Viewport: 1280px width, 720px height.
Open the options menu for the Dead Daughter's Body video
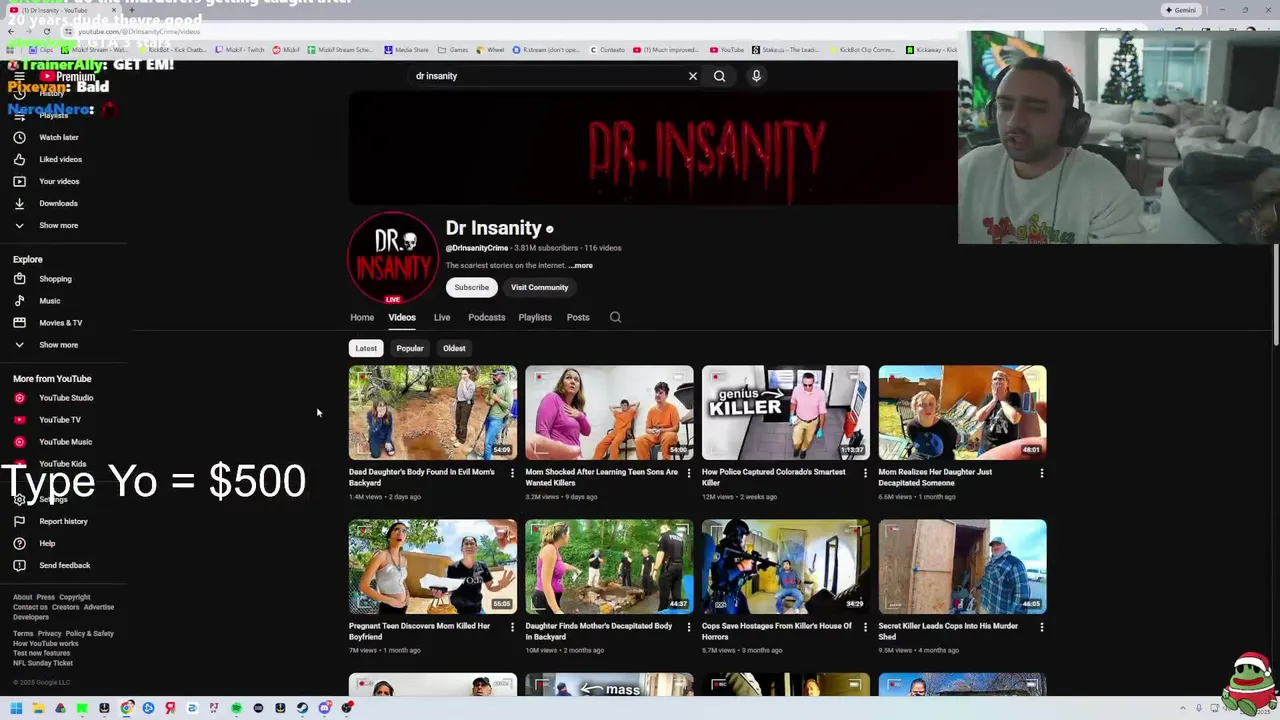pos(512,473)
